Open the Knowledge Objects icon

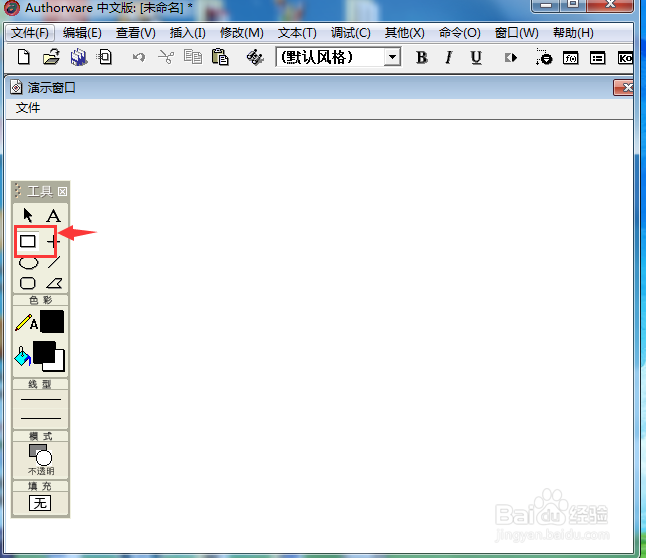click(625, 58)
